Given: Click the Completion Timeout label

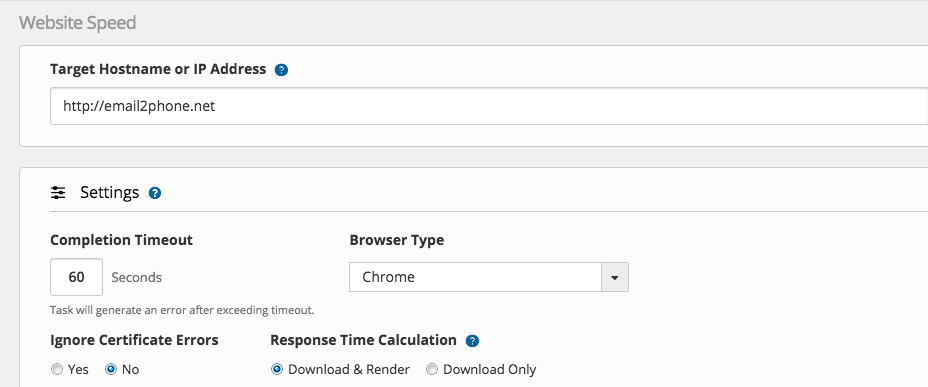Looking at the screenshot, I should (x=121, y=240).
